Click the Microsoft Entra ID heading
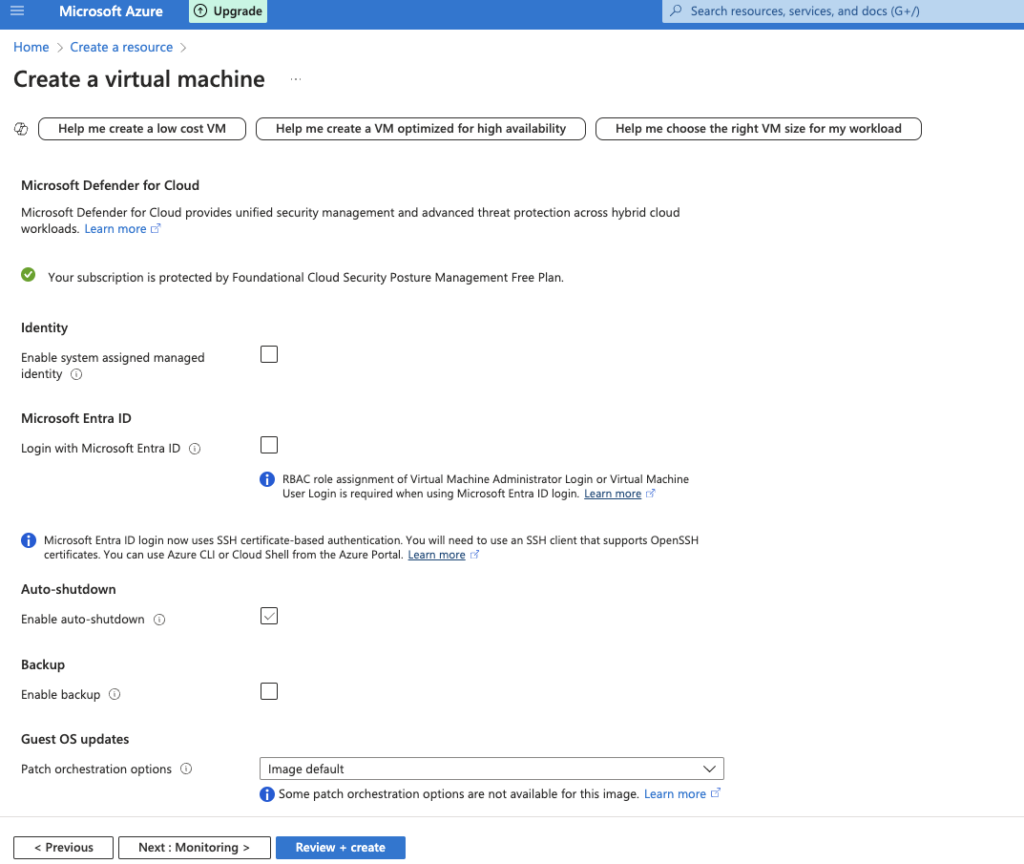This screenshot has height=864, width=1024. (76, 419)
